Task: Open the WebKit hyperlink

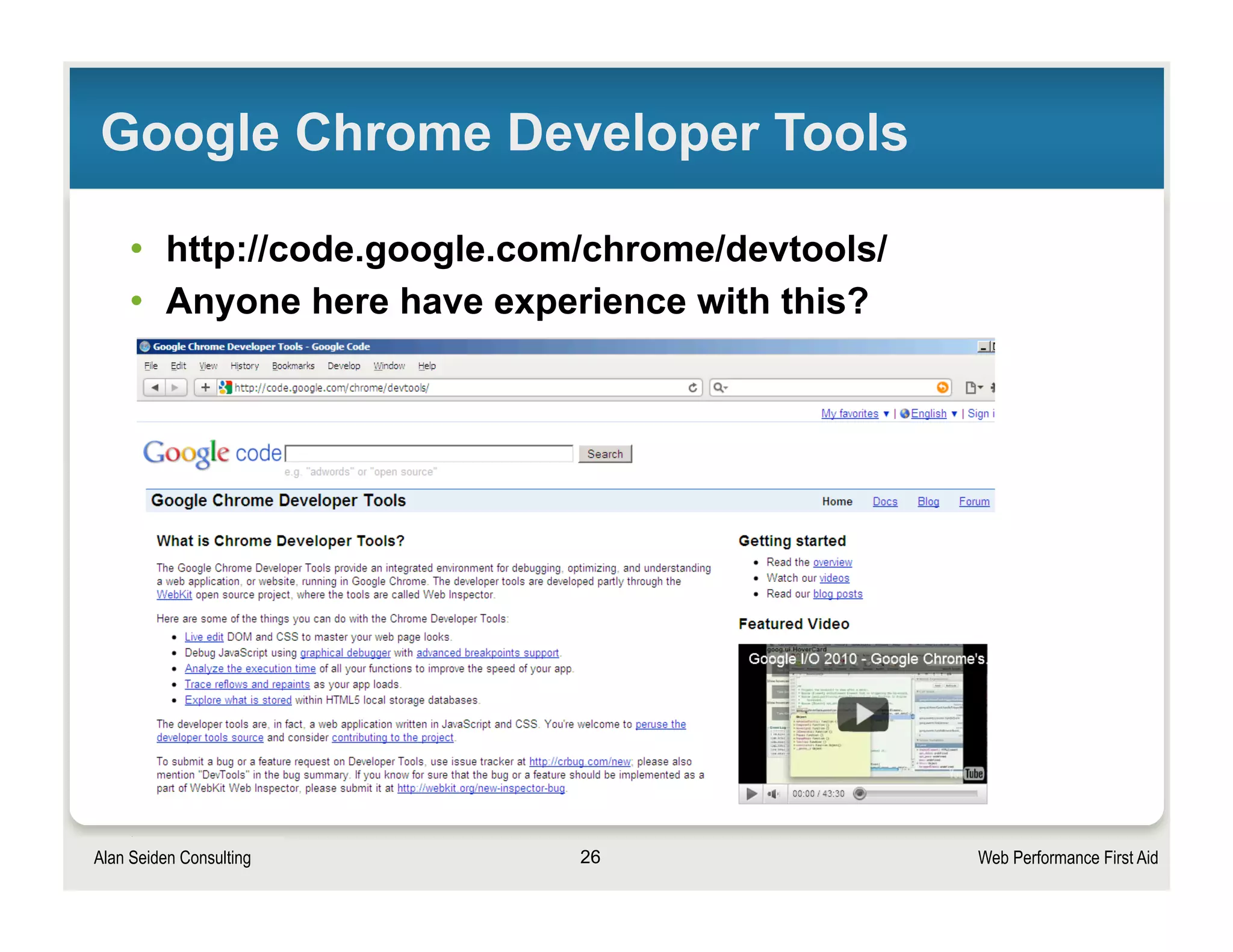Action: [174, 595]
